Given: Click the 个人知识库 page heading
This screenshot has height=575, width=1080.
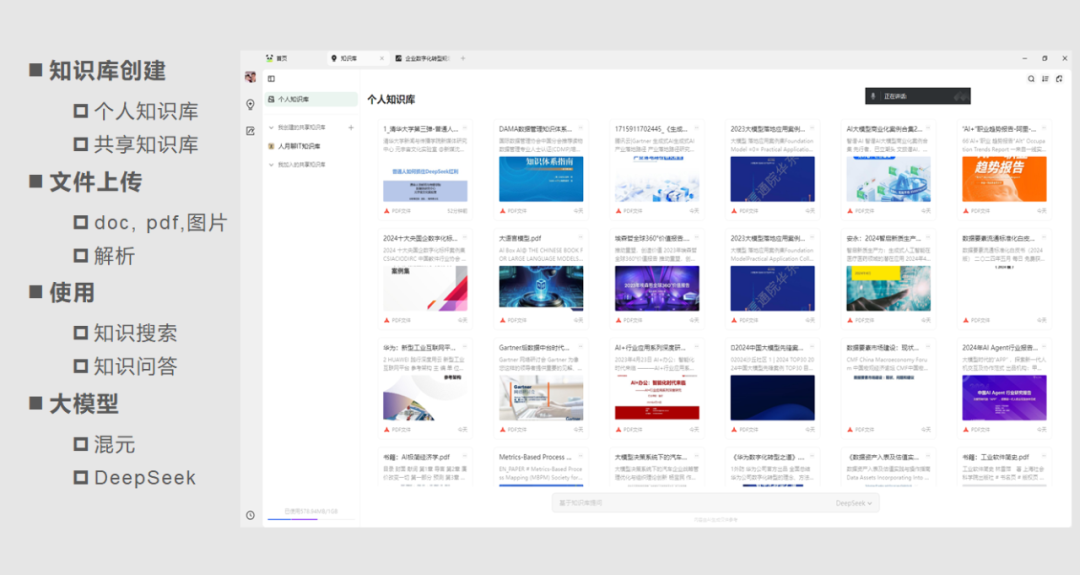Looking at the screenshot, I should coord(391,100).
